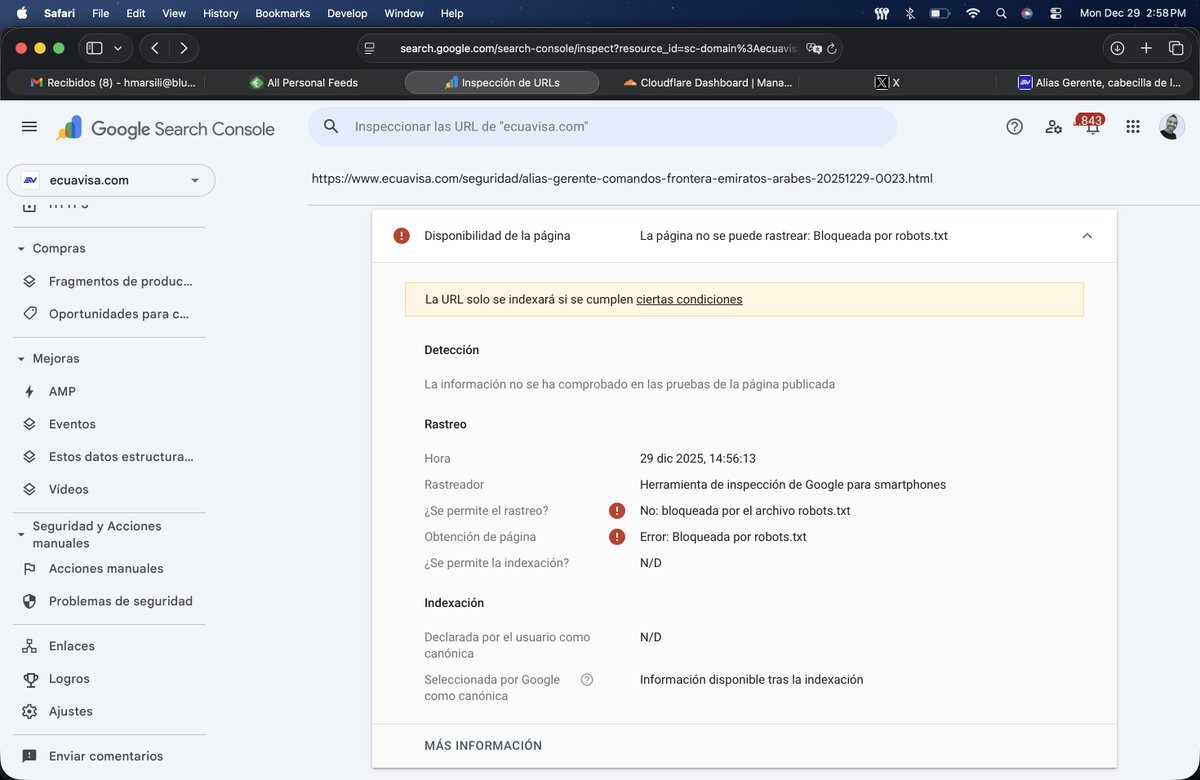Select the Inspección de URLs tab
Screen dimensions: 1200x780
point(502,82)
